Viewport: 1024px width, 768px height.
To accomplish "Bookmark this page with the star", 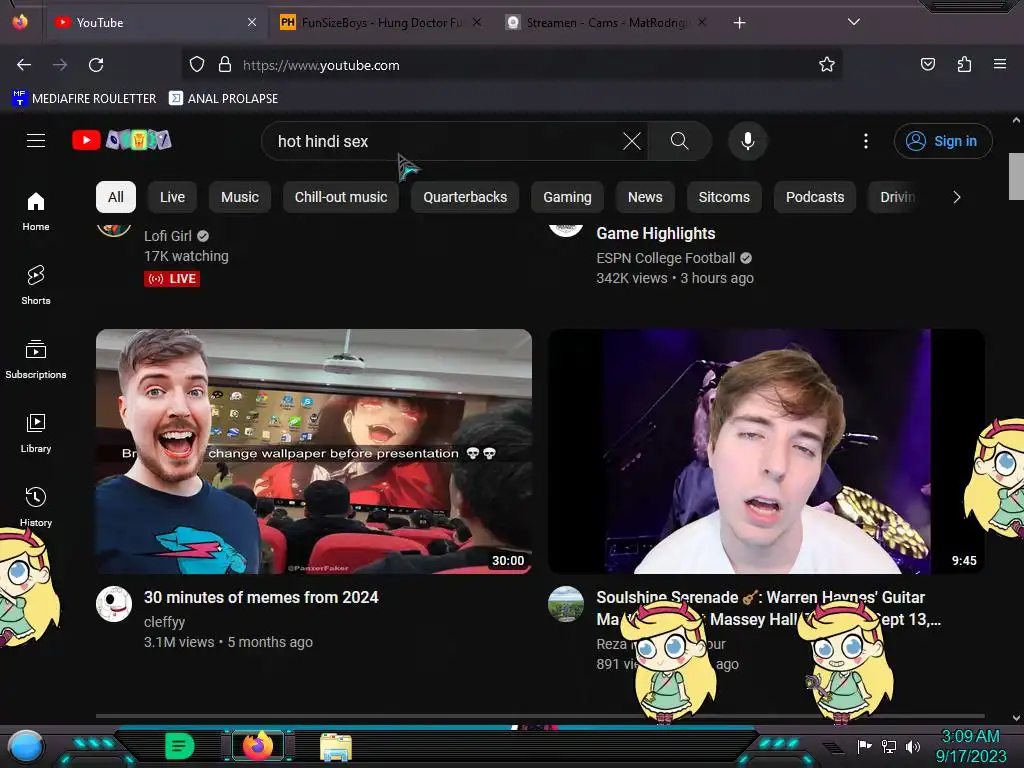I will point(827,65).
